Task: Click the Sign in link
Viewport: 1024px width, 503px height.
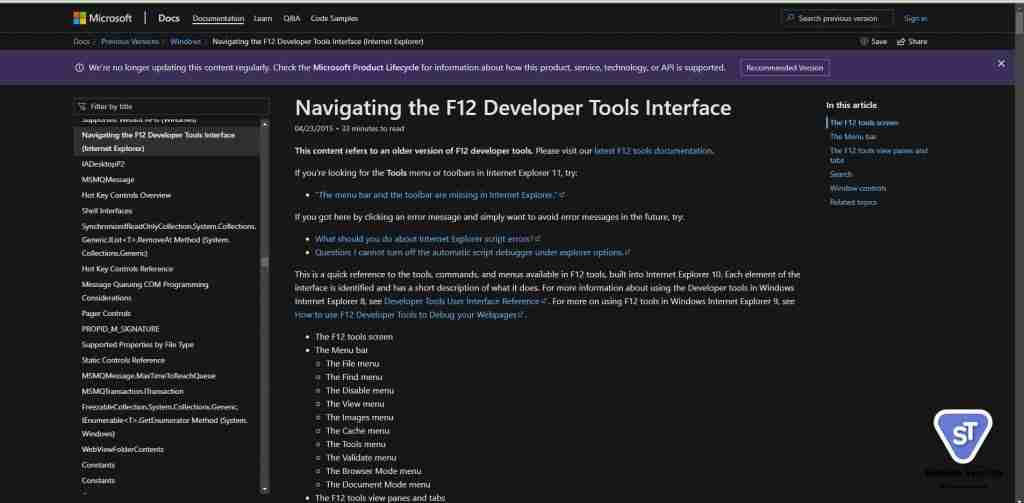Action: [x=916, y=18]
